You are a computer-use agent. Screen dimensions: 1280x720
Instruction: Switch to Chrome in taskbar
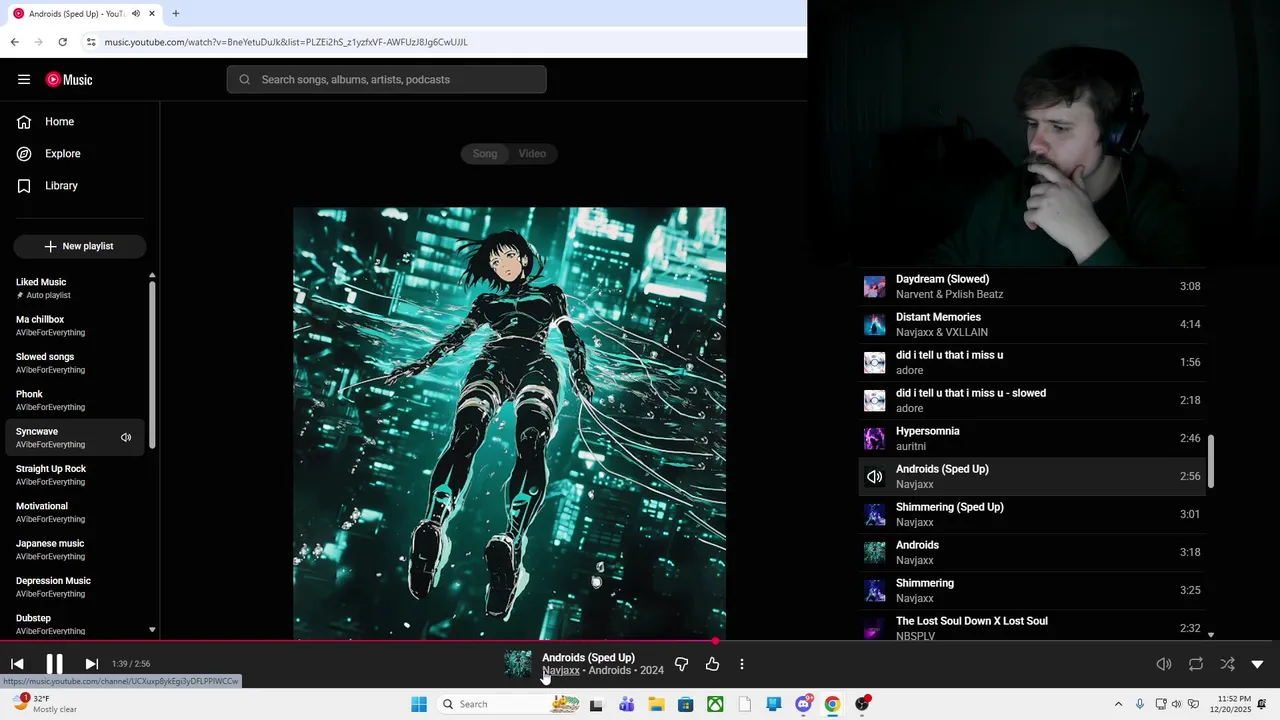tap(832, 704)
